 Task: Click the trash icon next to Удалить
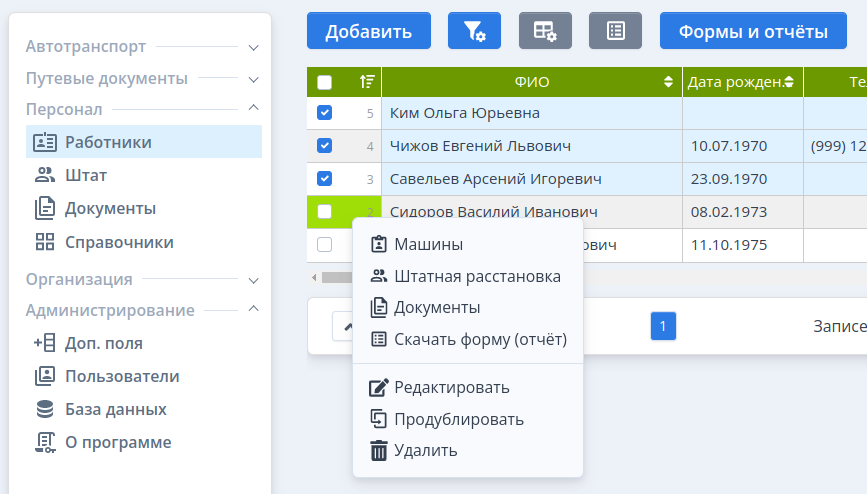click(379, 450)
